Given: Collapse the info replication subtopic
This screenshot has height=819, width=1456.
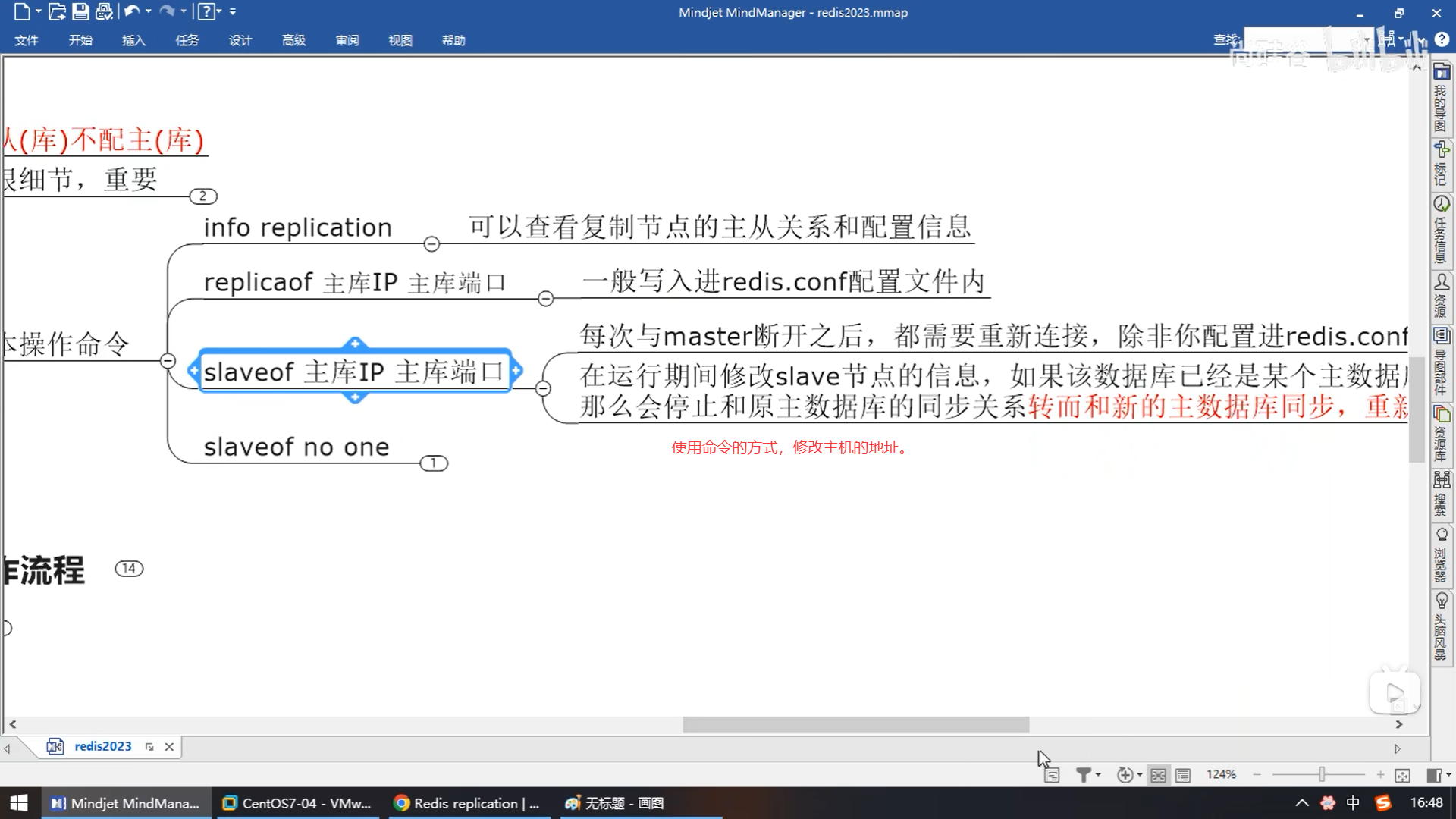Looking at the screenshot, I should [x=431, y=243].
